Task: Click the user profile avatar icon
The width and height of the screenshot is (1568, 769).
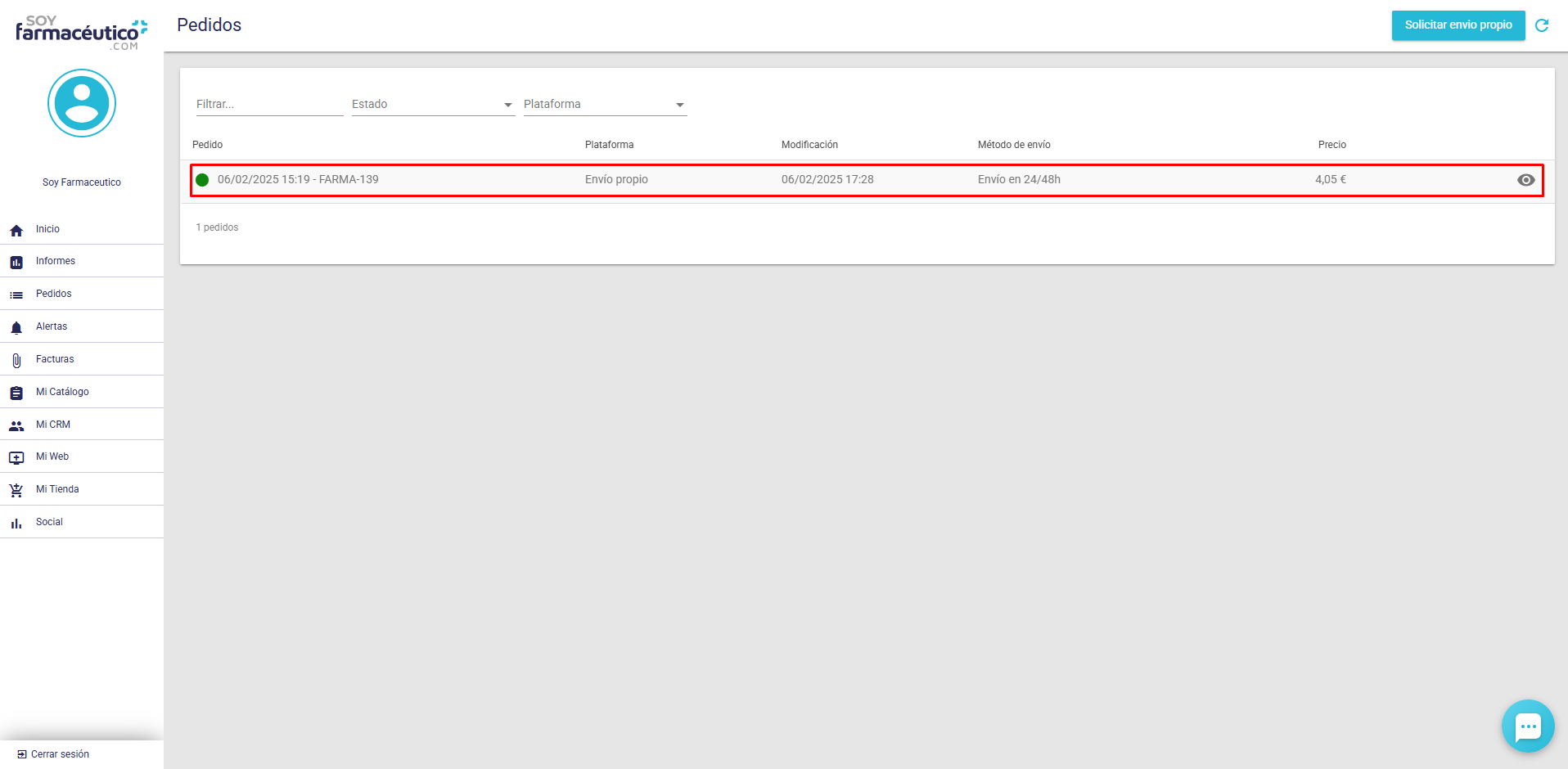Action: (82, 103)
